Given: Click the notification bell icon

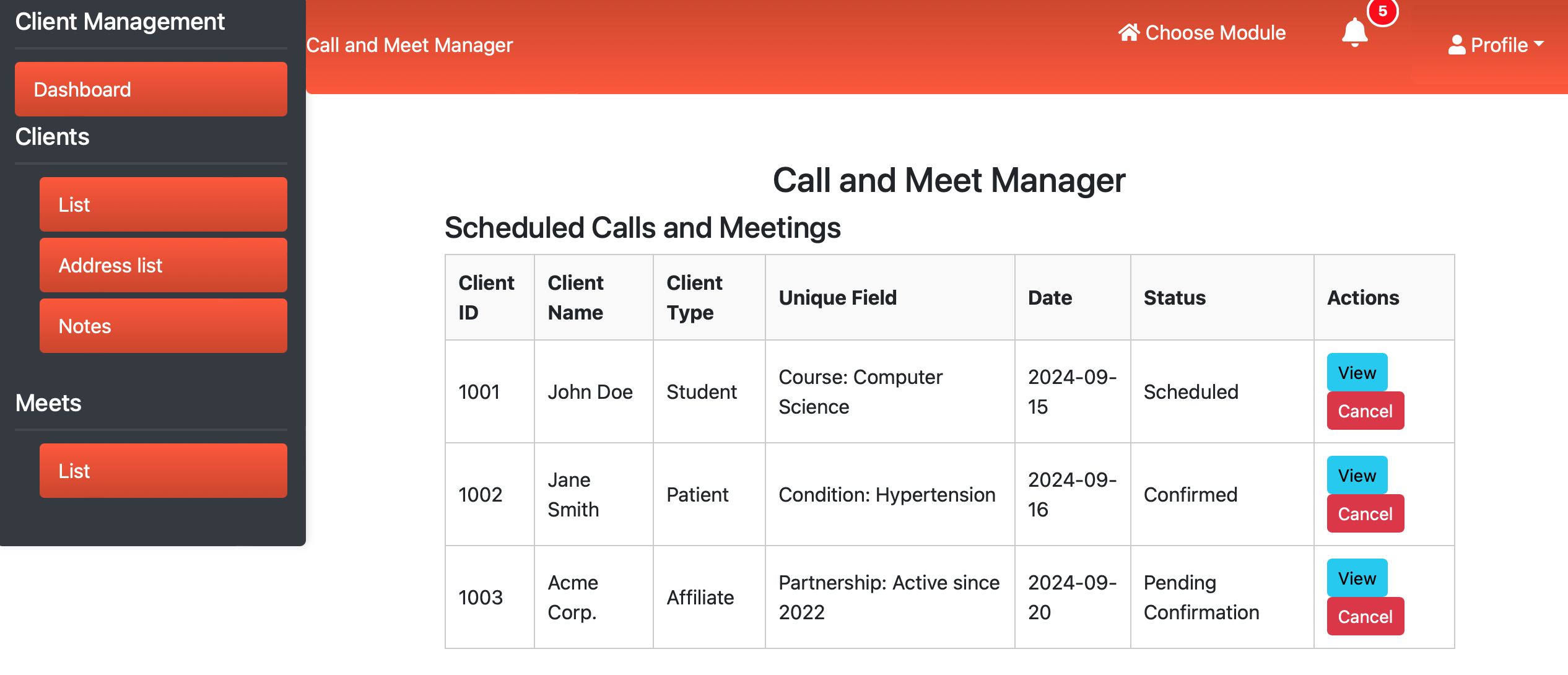Looking at the screenshot, I should (x=1354, y=32).
